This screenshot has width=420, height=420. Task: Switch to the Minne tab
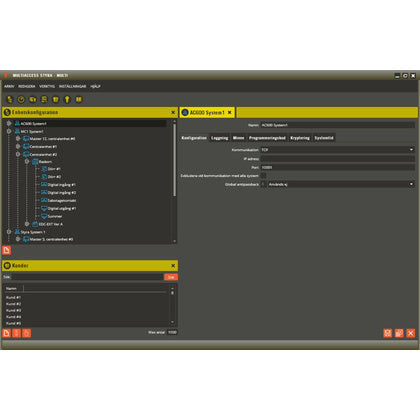pyautogui.click(x=238, y=138)
